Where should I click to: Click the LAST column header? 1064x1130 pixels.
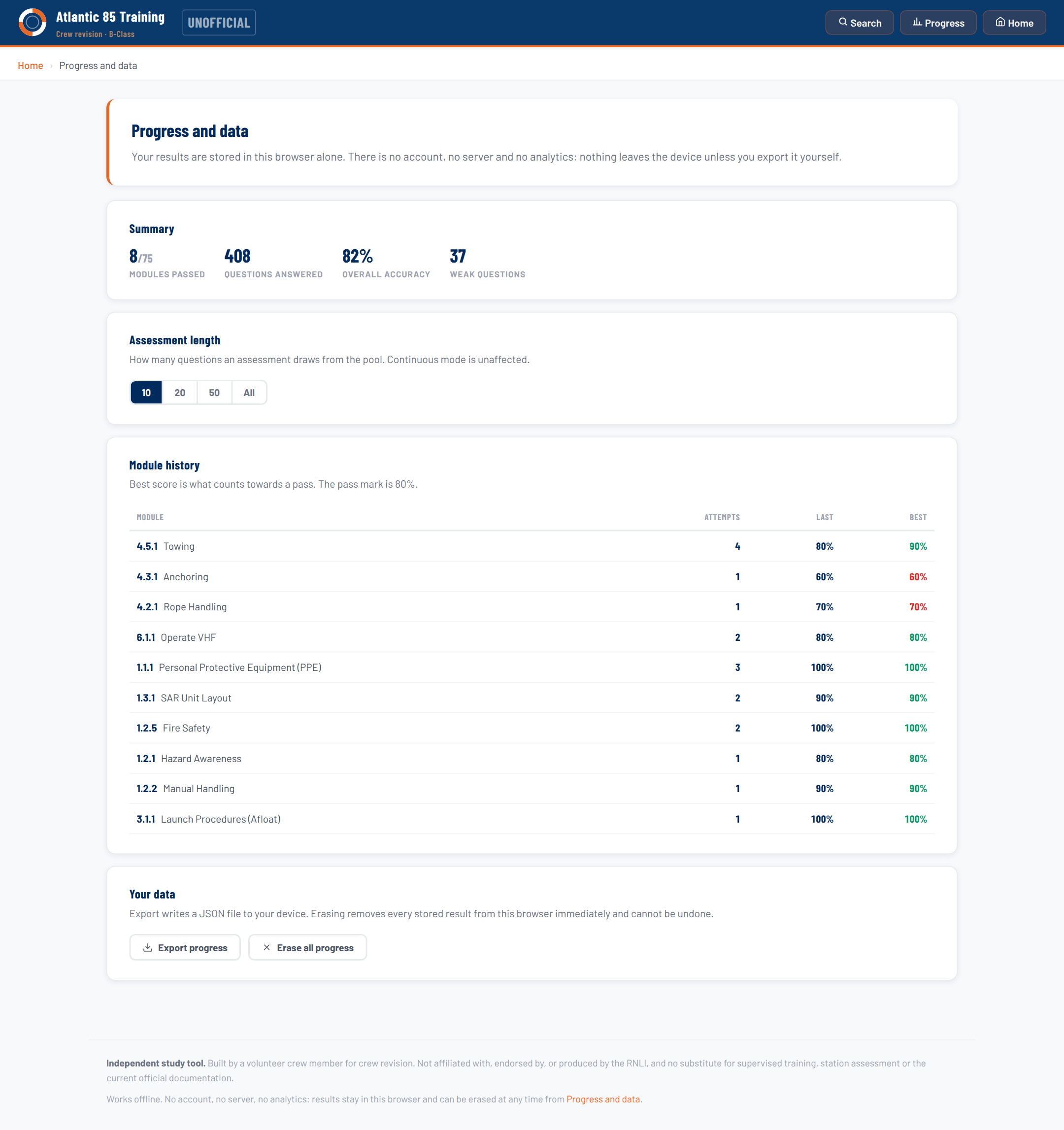tap(825, 517)
